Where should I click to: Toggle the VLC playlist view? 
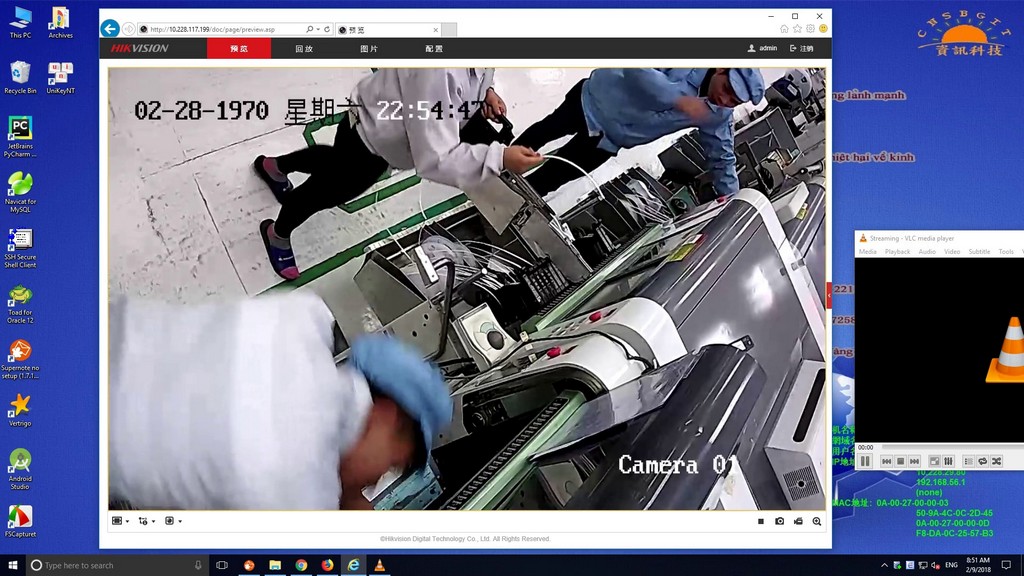pyautogui.click(x=968, y=461)
